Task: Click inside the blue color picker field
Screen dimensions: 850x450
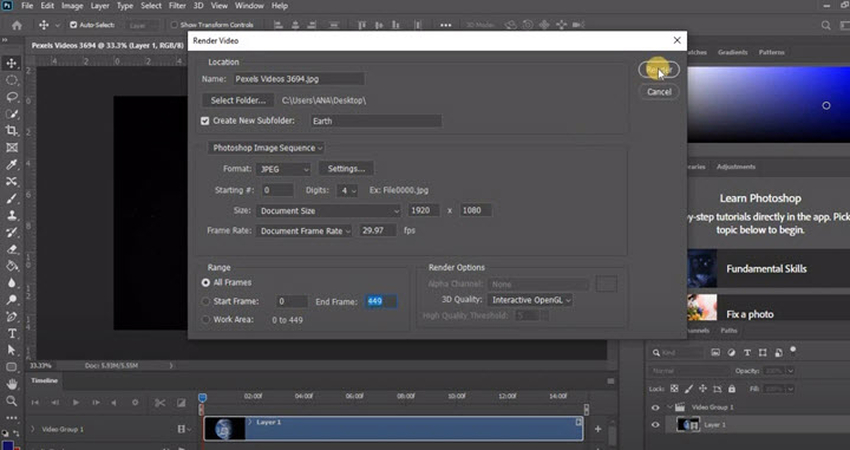Action: (x=768, y=105)
